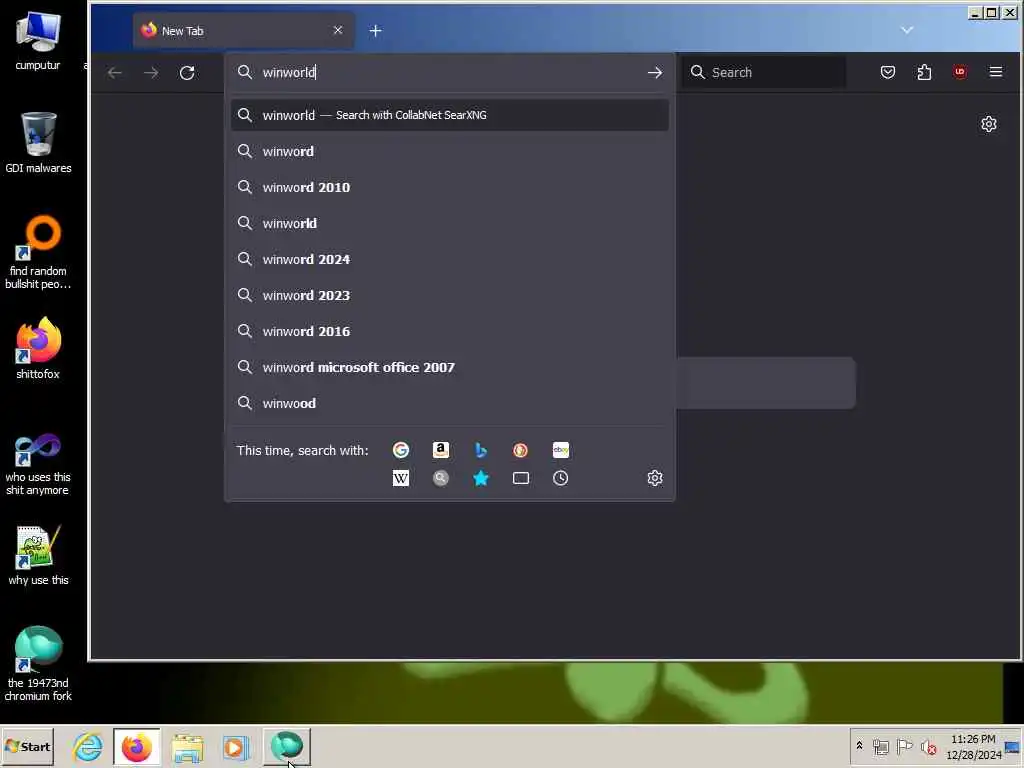Open 'find random bullshit' desktop shortcut
Viewport: 1024px width, 768px height.
click(38, 251)
